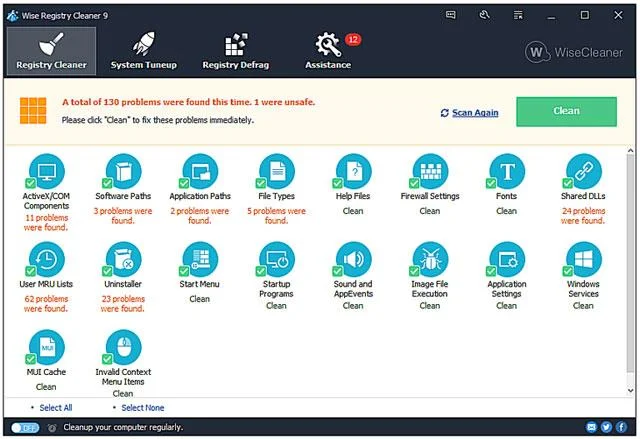Uncheck the User MRU Lists checkbox

click(31, 271)
